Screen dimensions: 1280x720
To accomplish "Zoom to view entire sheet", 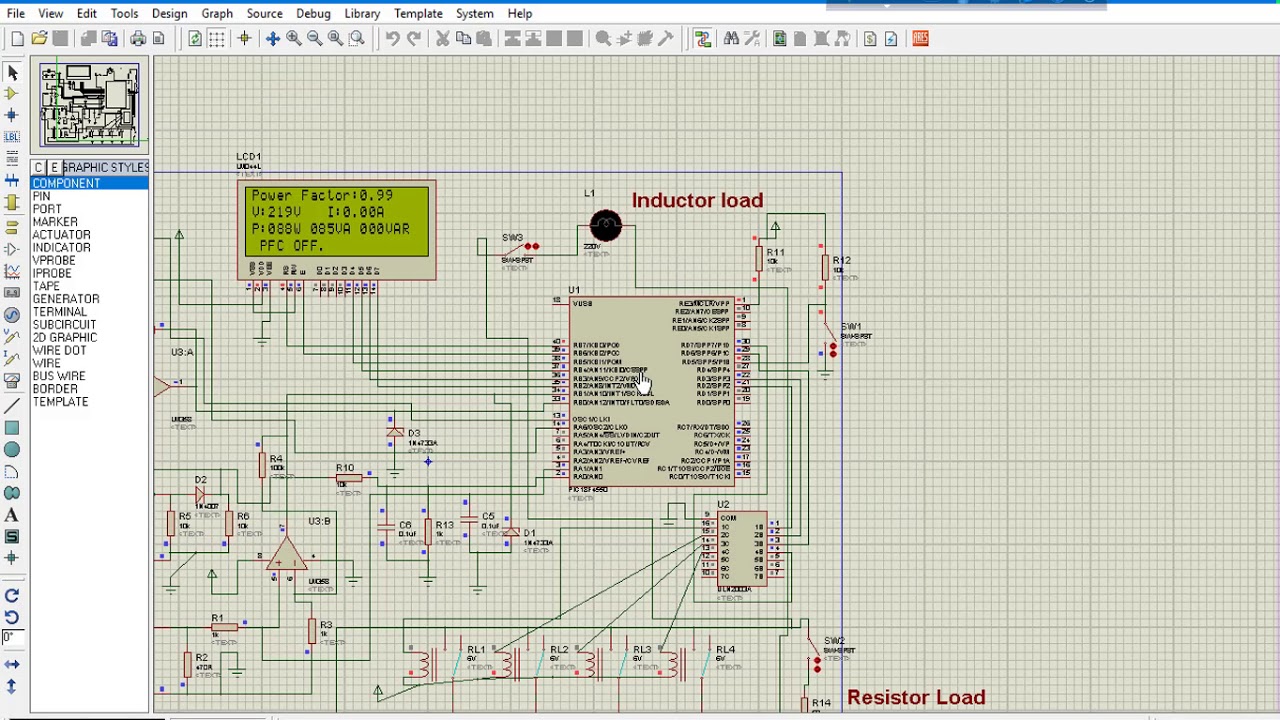I will 335,39.
